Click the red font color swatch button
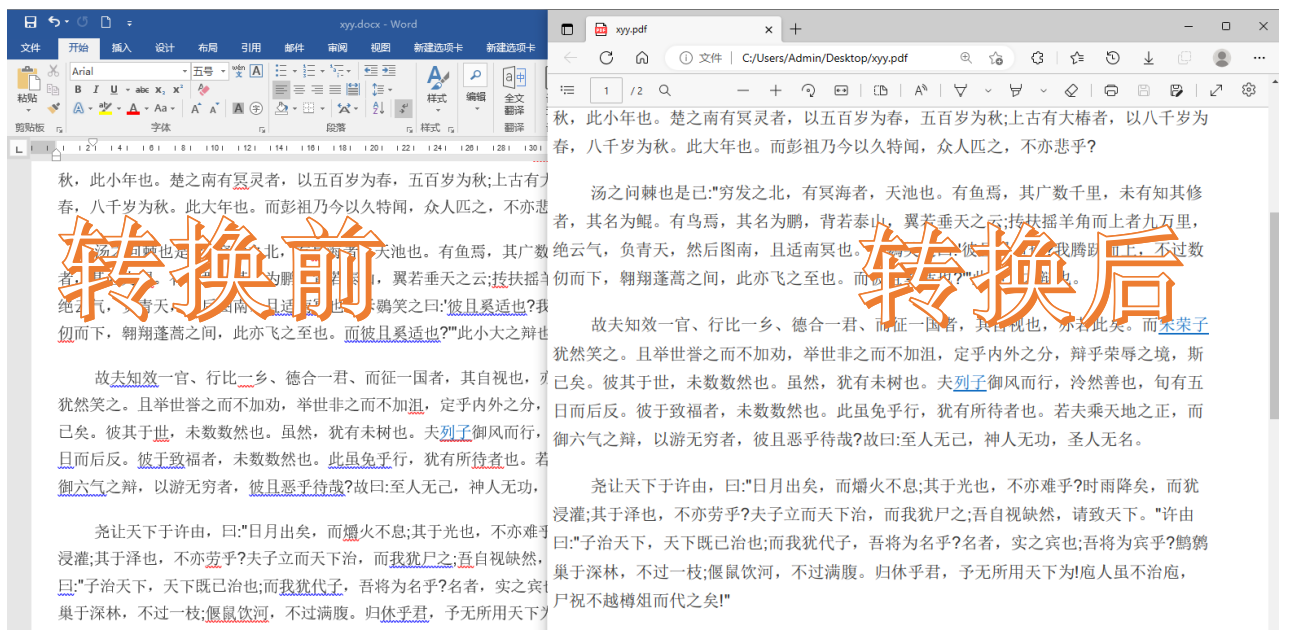The width and height of the screenshot is (1289, 642). [133, 109]
